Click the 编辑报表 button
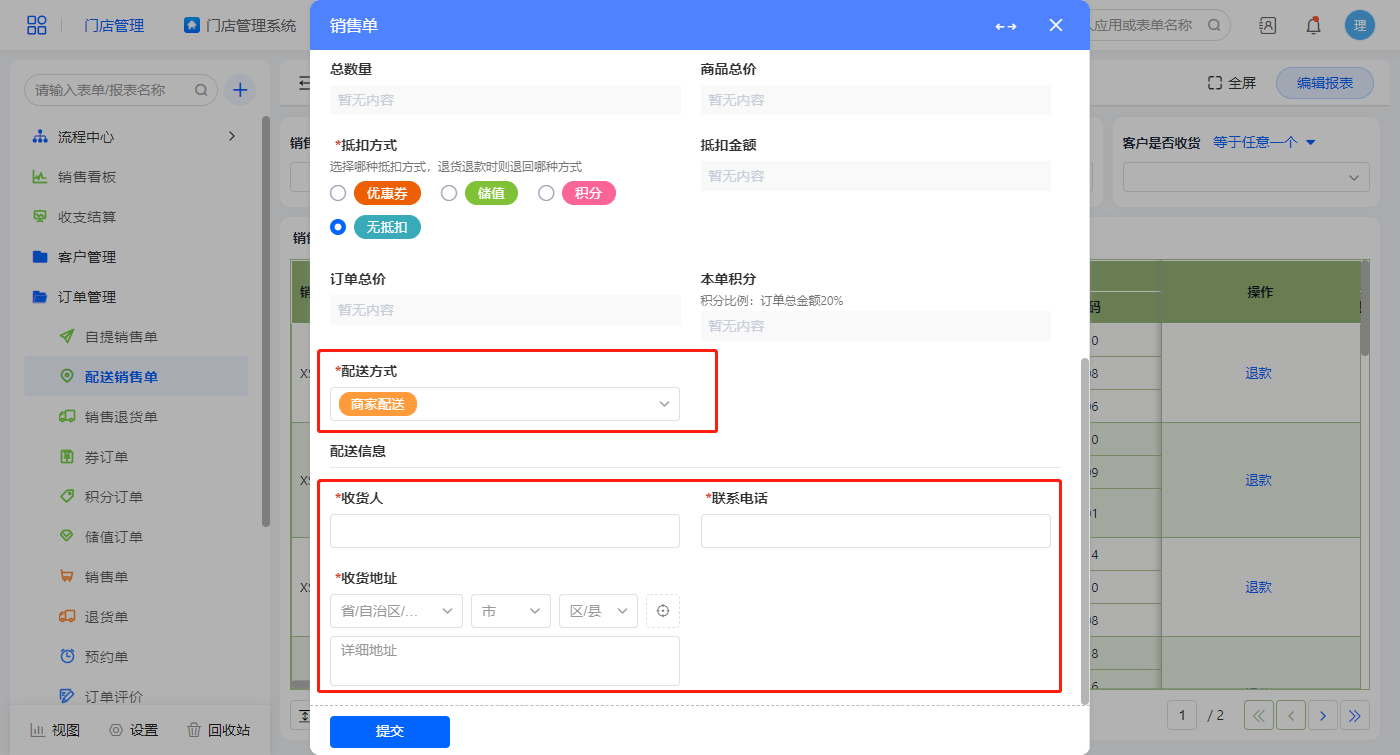The width and height of the screenshot is (1400, 755). tap(1324, 84)
